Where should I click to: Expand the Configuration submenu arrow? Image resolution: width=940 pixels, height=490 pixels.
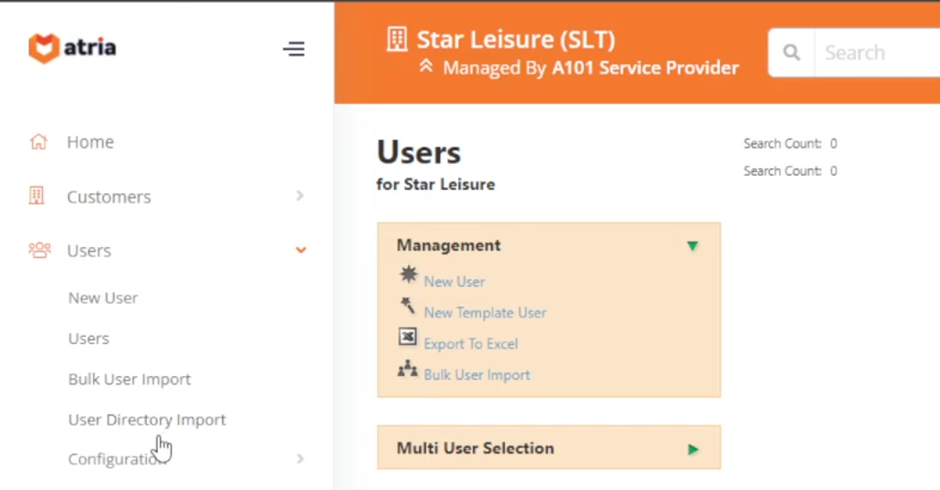300,459
